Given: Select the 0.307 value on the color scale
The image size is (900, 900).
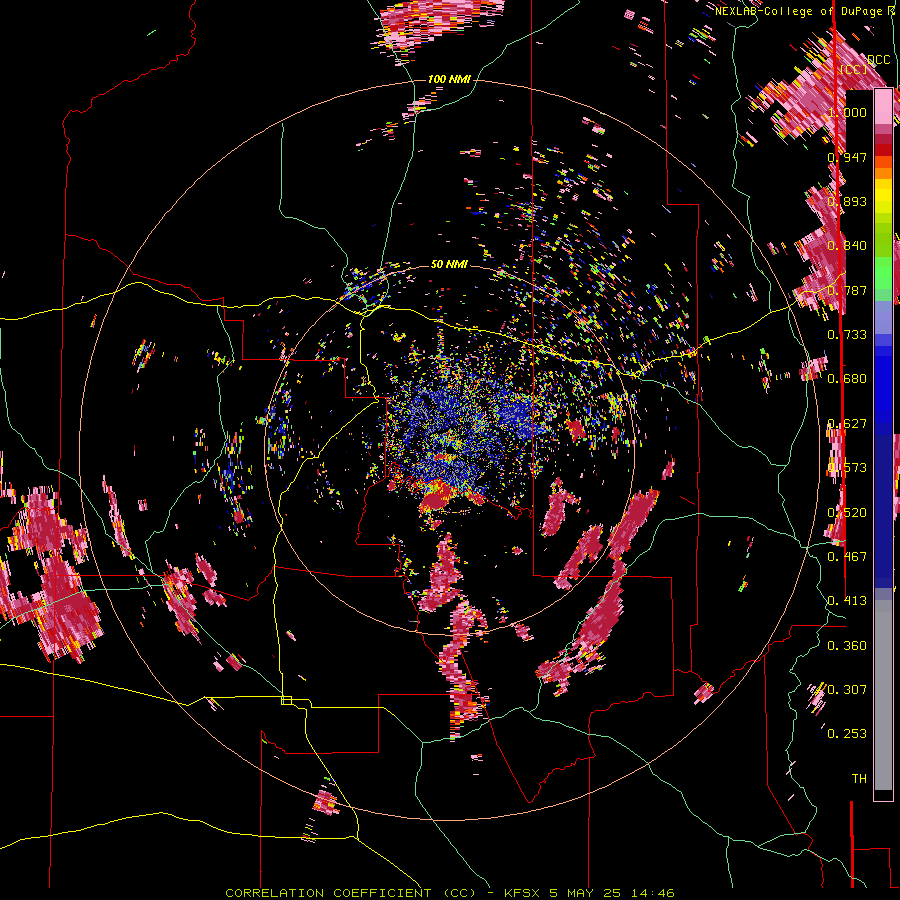Looking at the screenshot, I should click(x=847, y=690).
